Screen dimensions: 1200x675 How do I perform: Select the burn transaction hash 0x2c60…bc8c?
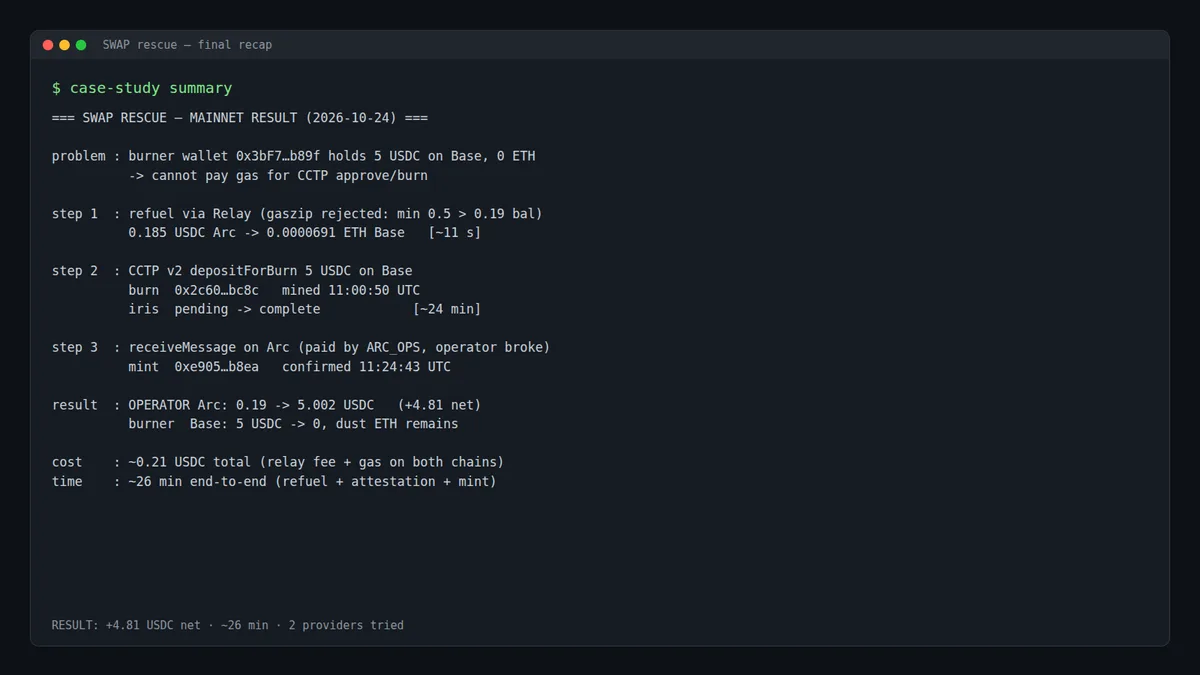pyautogui.click(x=217, y=290)
